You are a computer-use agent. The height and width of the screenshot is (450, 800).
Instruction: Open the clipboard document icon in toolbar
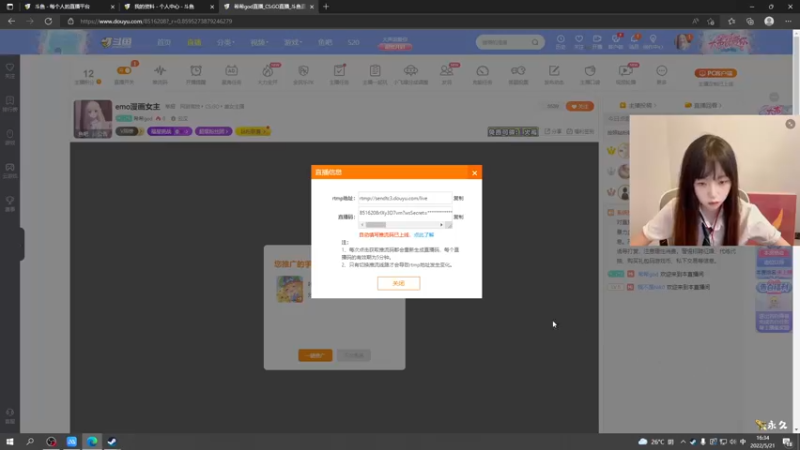375,71
